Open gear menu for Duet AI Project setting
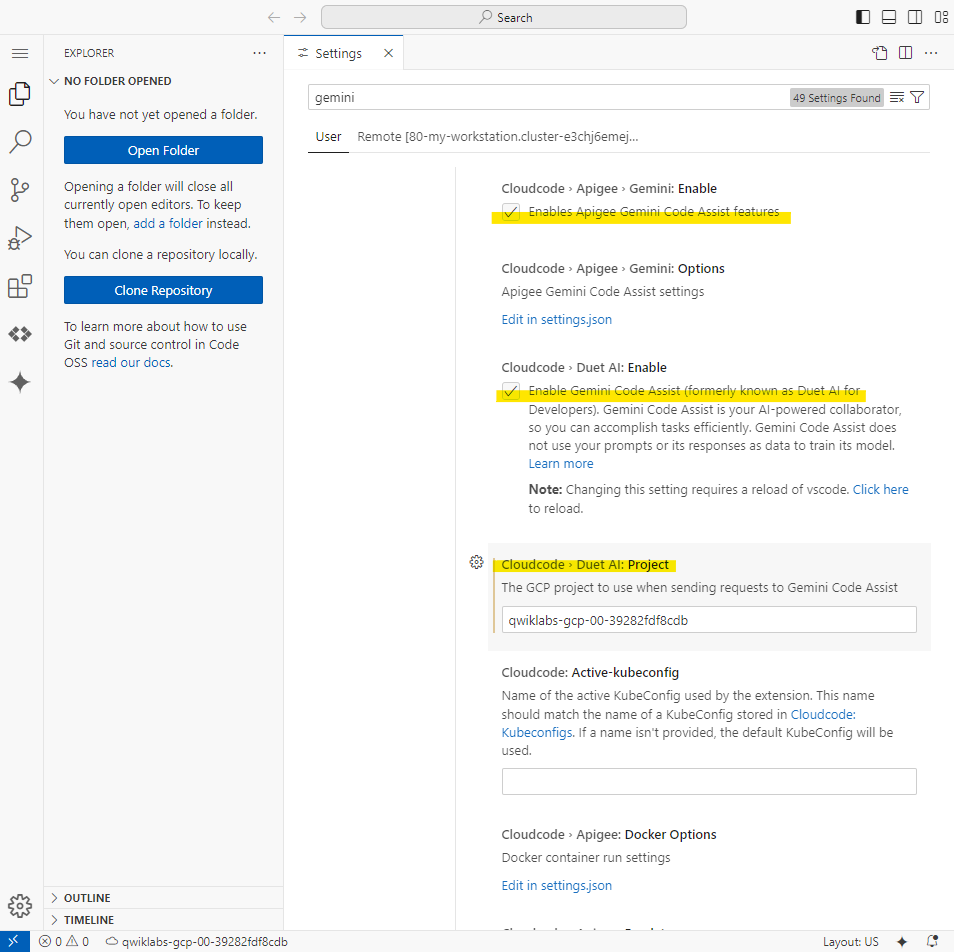Screen dimensions: 954x952 476,562
